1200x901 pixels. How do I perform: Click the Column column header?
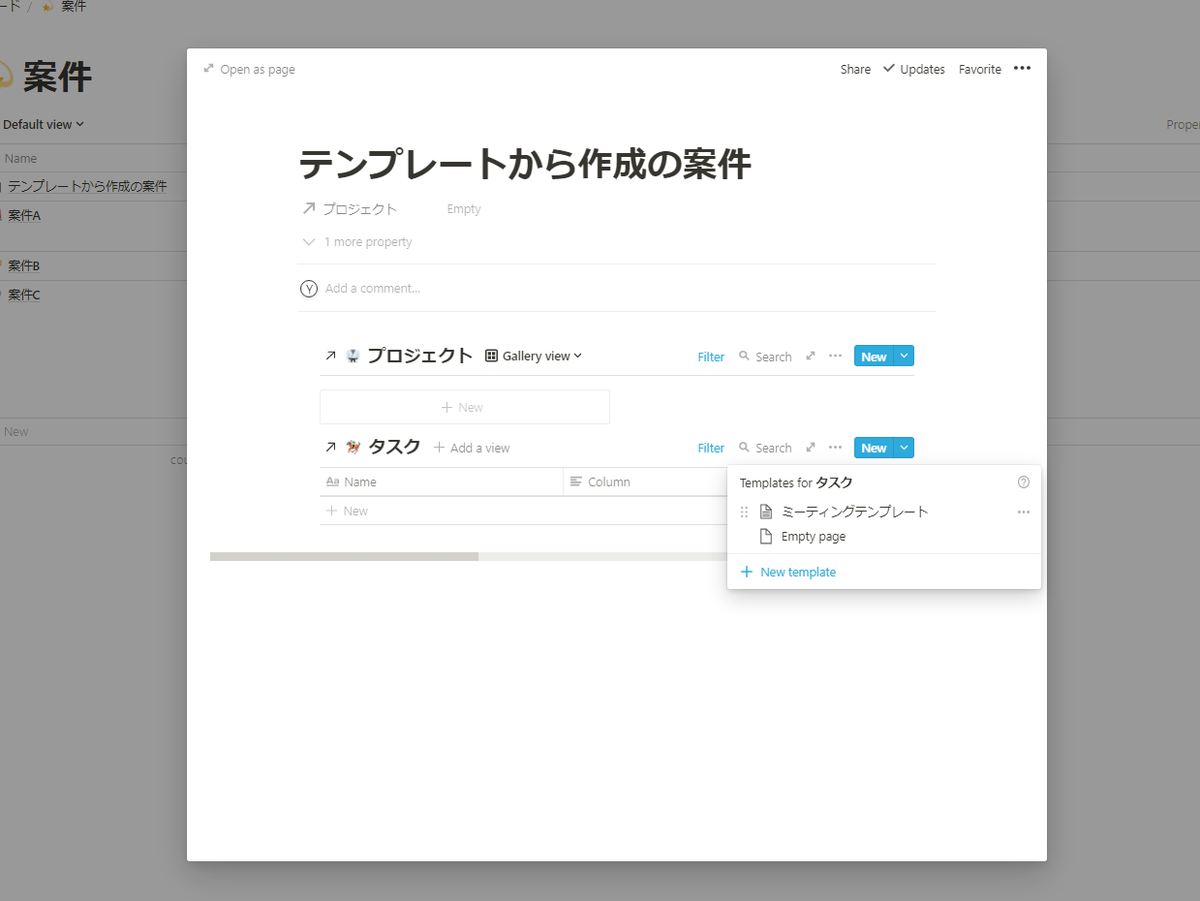pyautogui.click(x=645, y=482)
